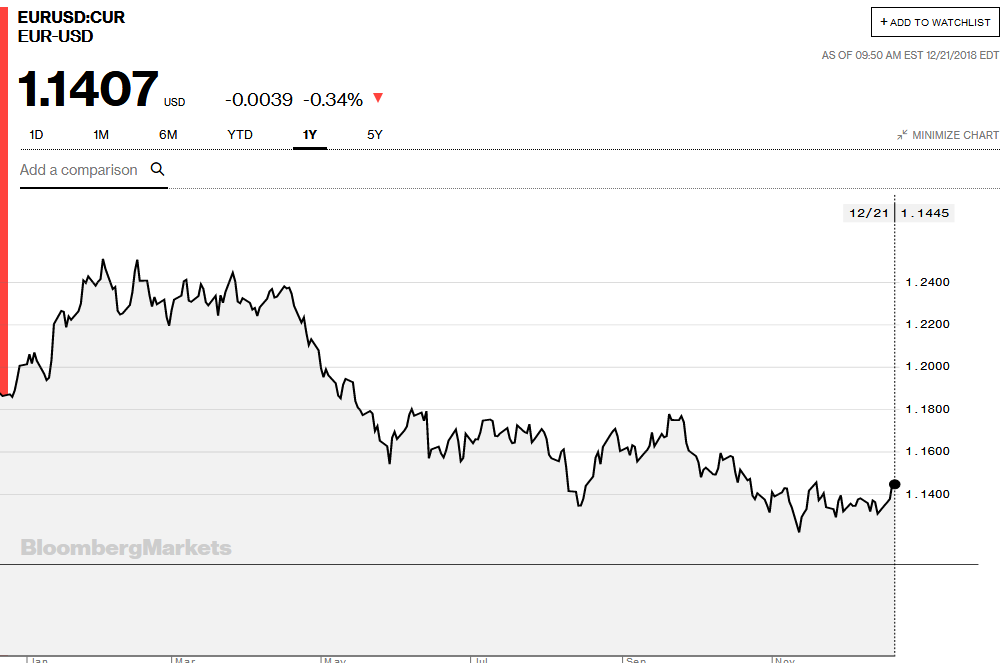The height and width of the screenshot is (663, 1002).
Task: Click the Minimize Chart text link
Action: (x=955, y=135)
